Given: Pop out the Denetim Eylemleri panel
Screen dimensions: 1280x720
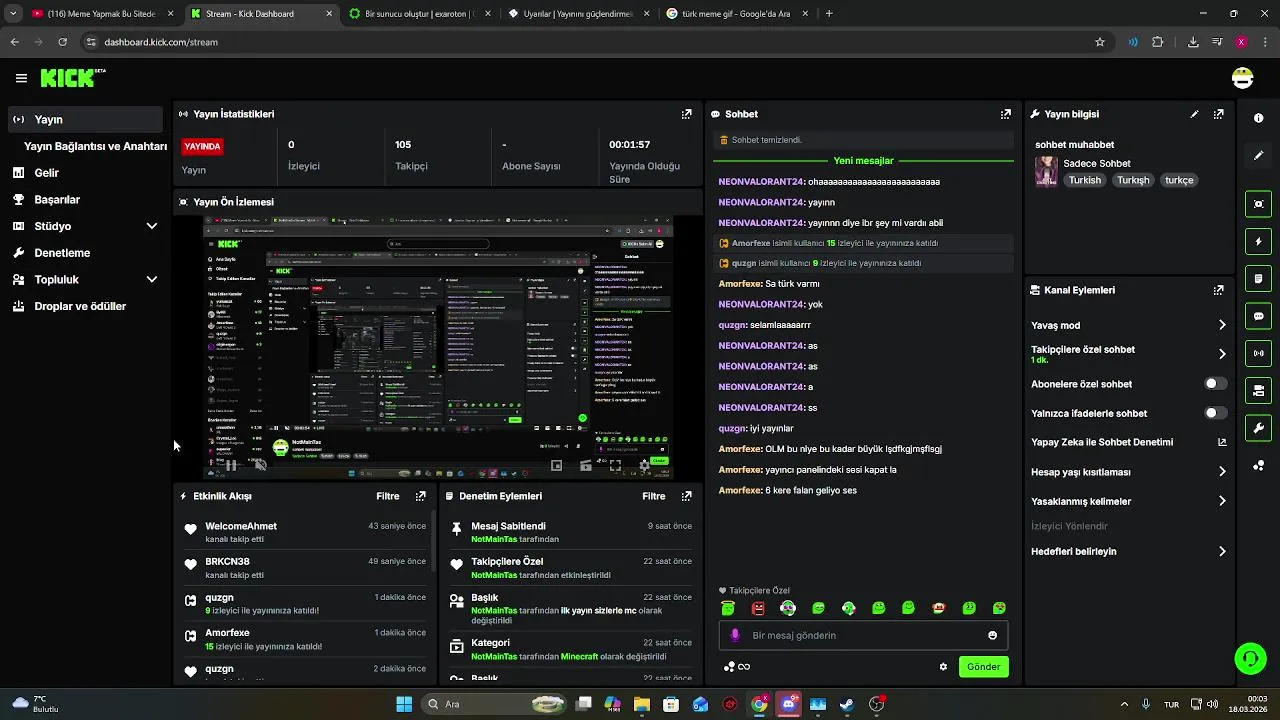Looking at the screenshot, I should pos(686,496).
